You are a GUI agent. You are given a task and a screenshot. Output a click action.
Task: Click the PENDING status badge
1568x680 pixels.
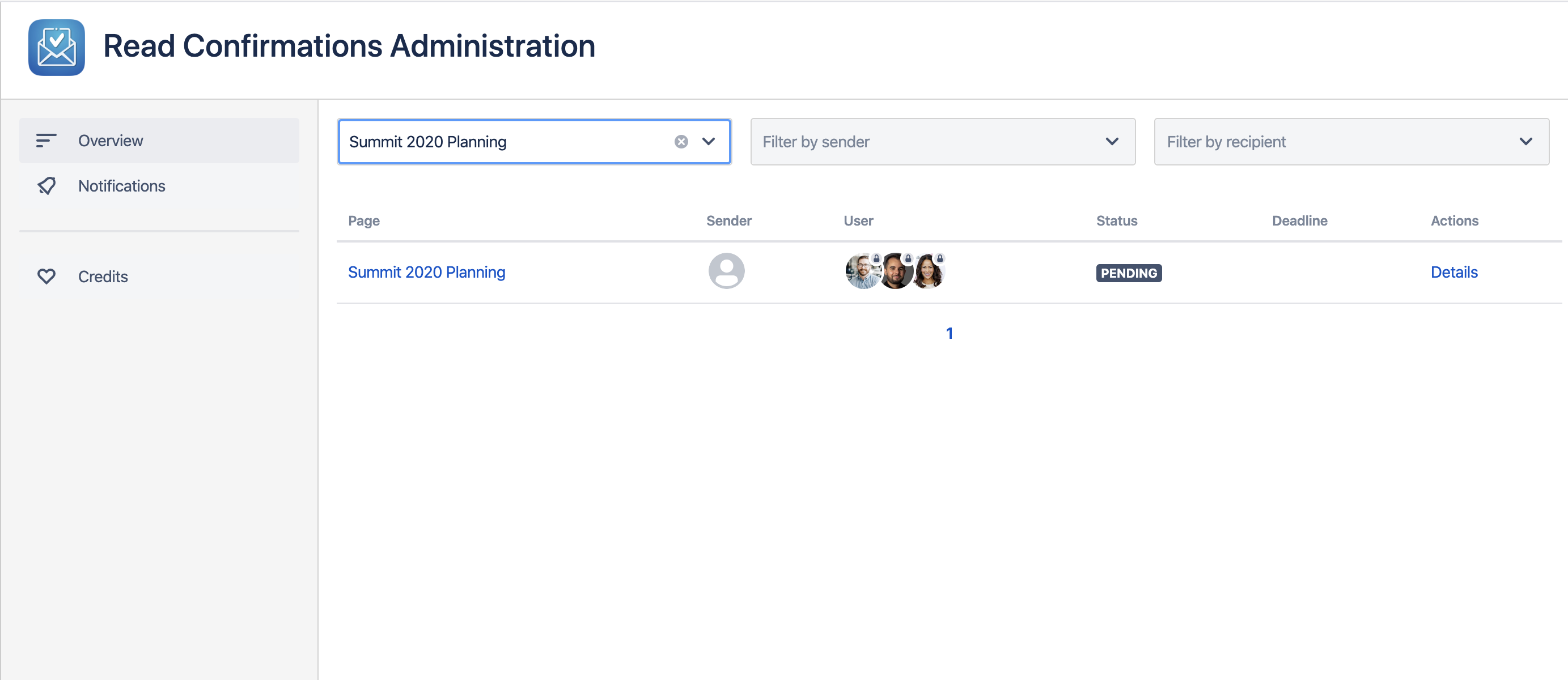tap(1129, 273)
